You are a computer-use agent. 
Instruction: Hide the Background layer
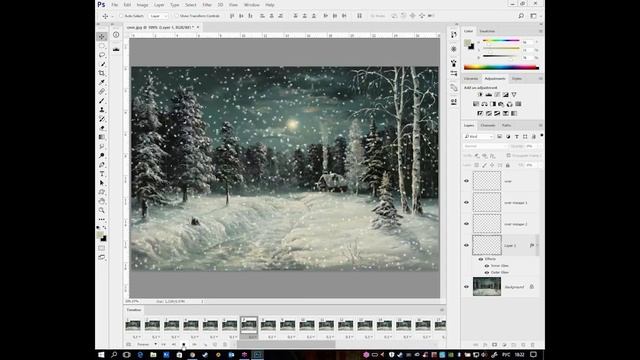coord(467,287)
